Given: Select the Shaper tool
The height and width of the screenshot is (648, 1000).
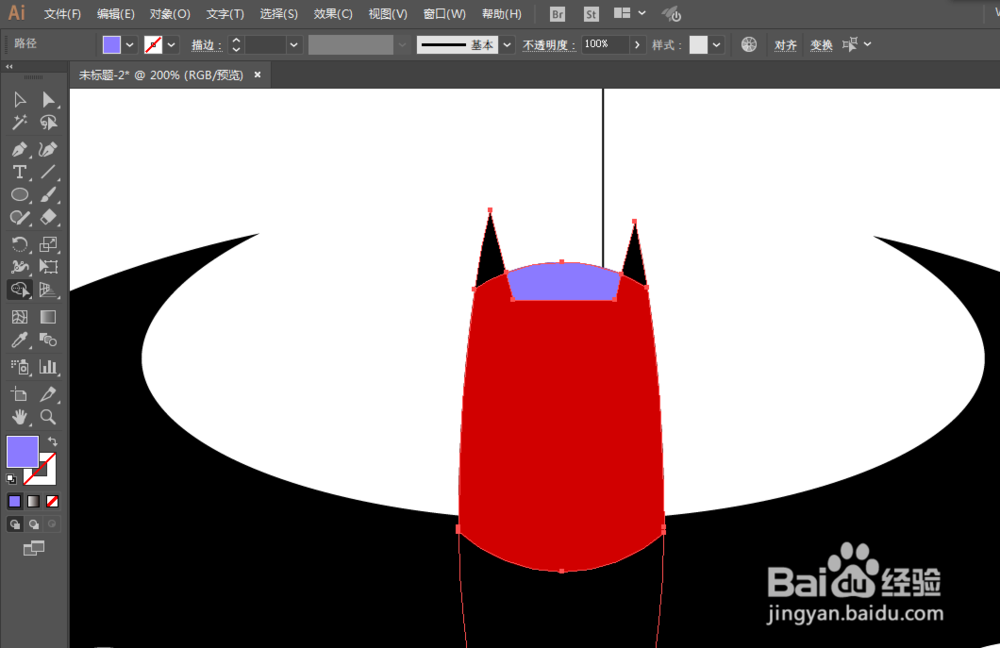Looking at the screenshot, I should coord(19,217).
